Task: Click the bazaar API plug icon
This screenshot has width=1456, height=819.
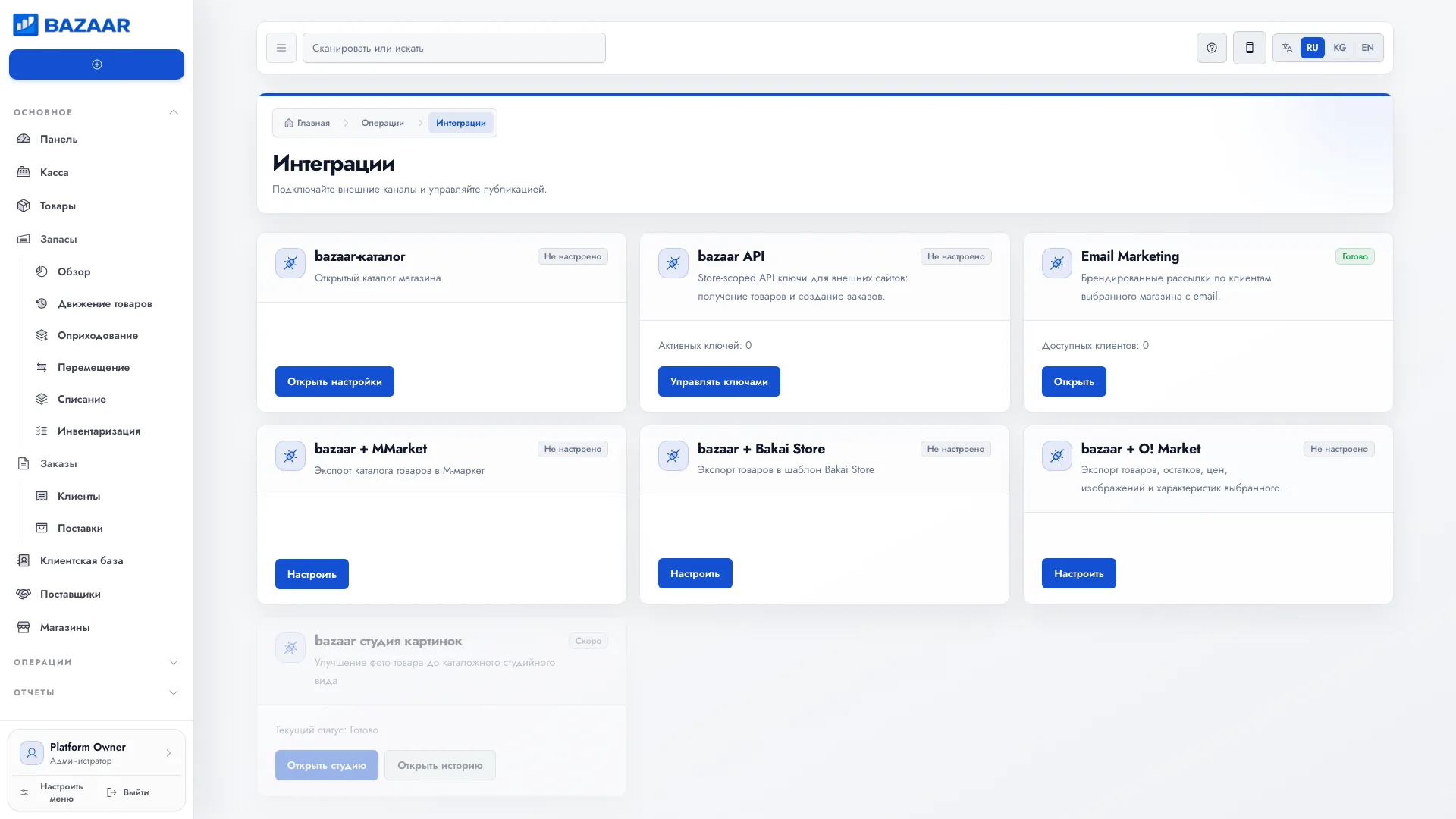Action: 673,263
